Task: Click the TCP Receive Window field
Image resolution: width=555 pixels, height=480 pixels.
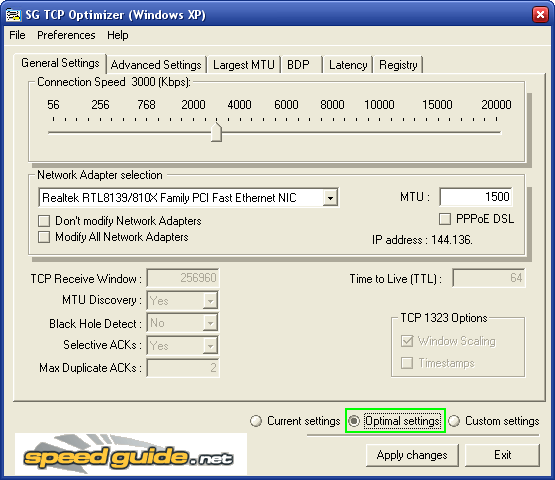Action: click(x=183, y=278)
